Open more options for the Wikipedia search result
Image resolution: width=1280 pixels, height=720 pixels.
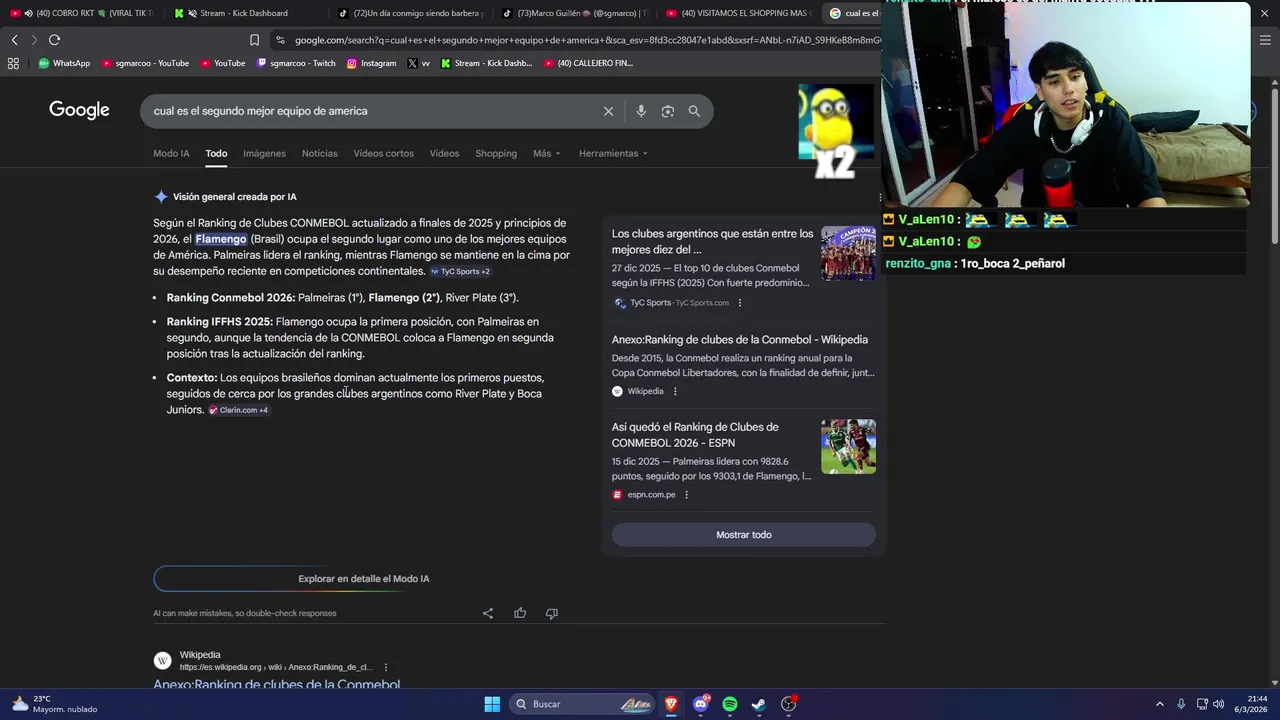[x=385, y=667]
